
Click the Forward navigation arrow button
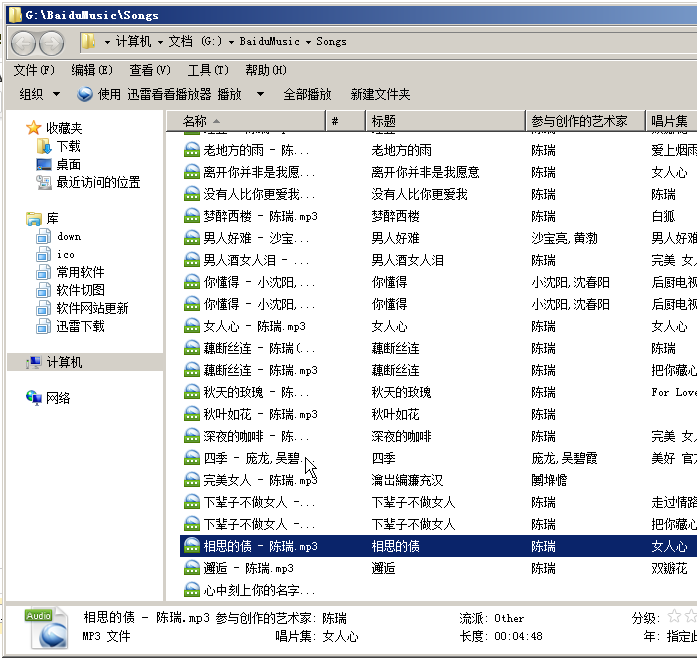52,43
